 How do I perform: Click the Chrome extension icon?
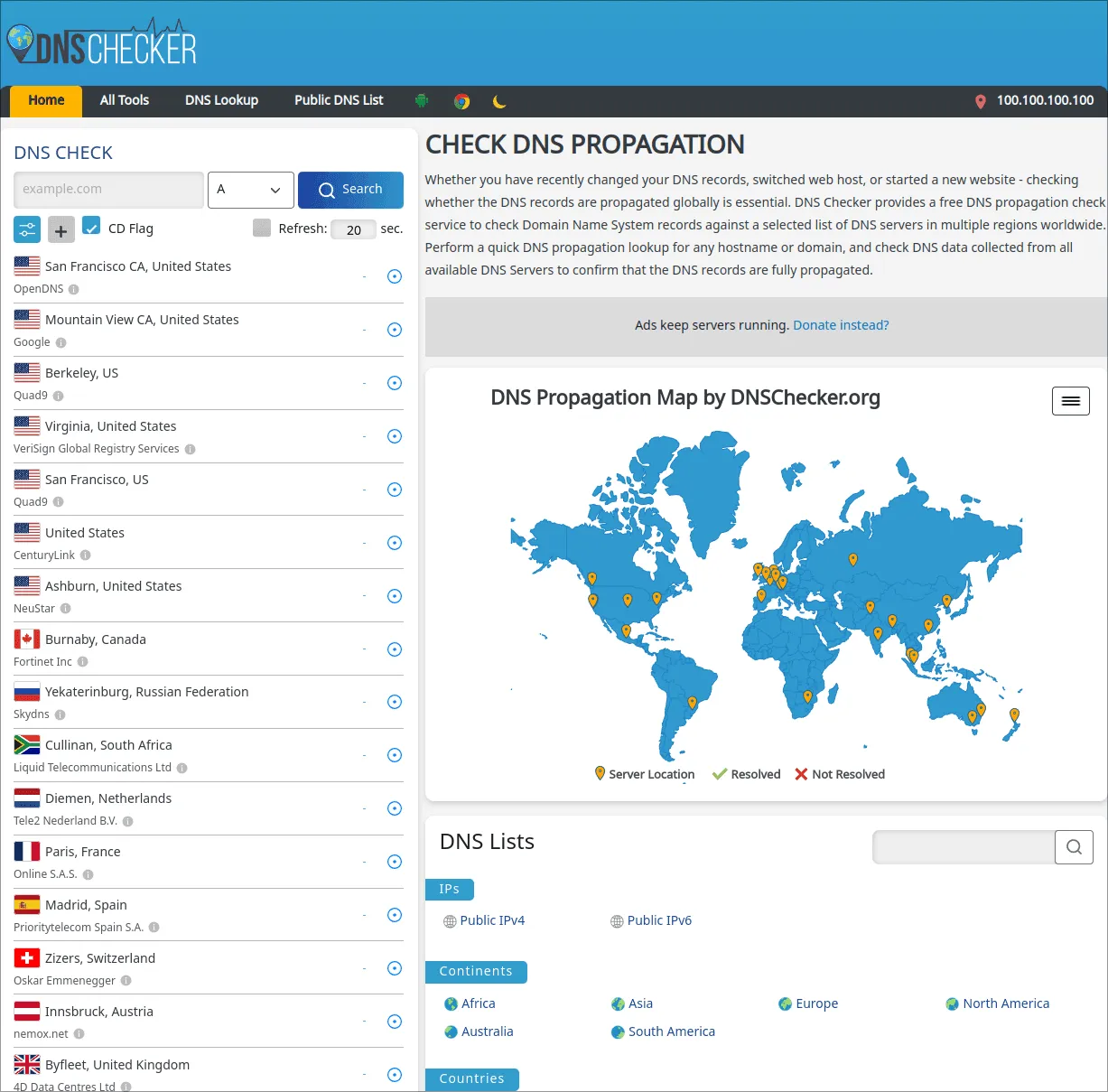coord(461,101)
